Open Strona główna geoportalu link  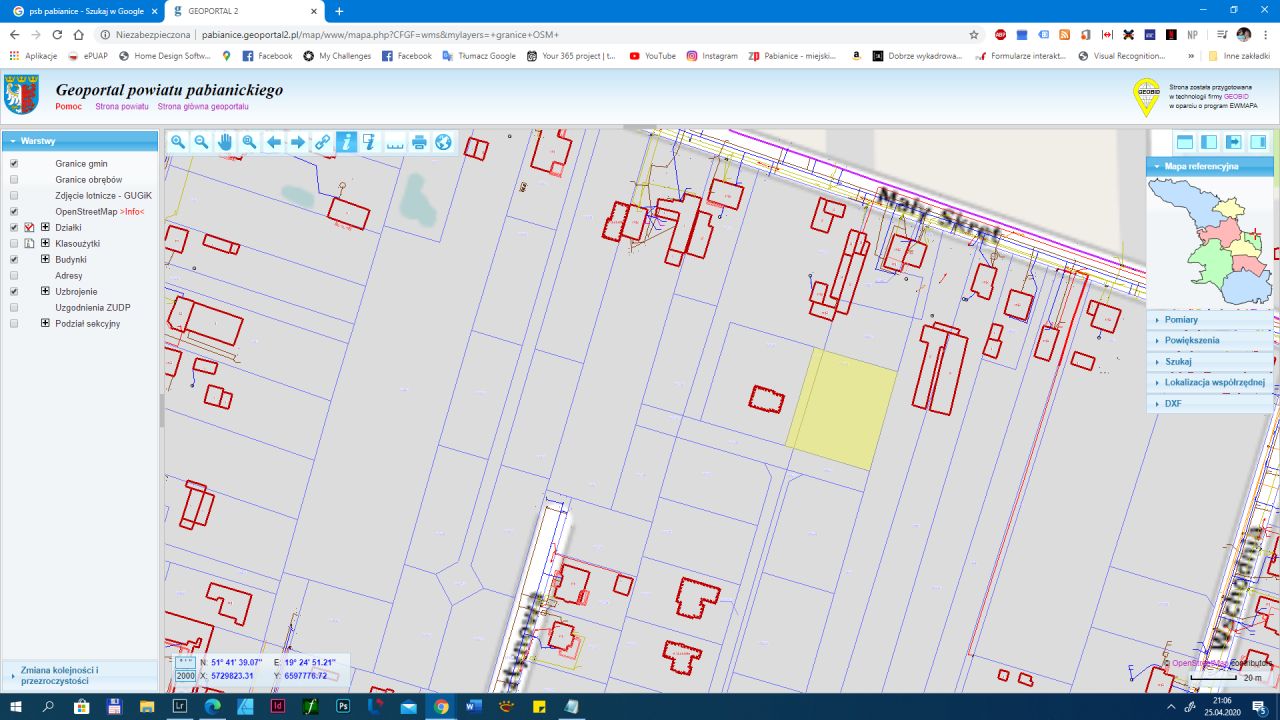pyautogui.click(x=203, y=106)
